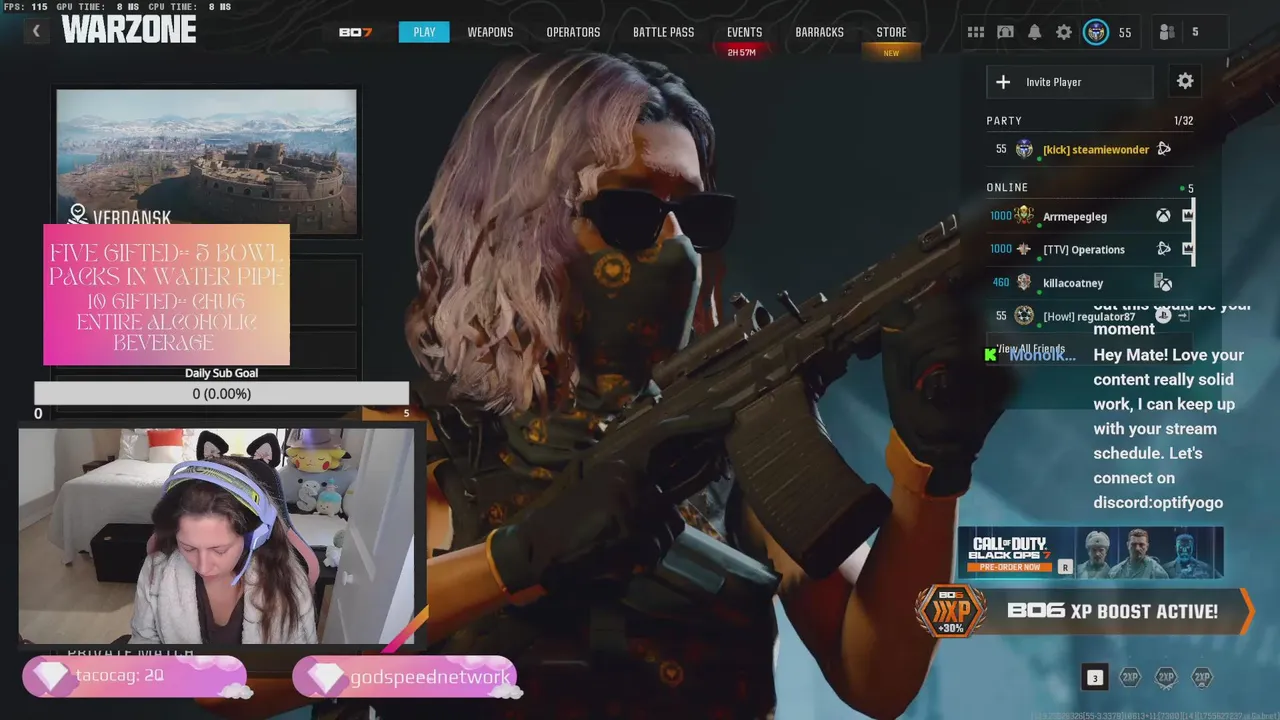Click the crown icon on Arrmepegleg's row
This screenshot has height=720, width=1280.
click(1187, 216)
